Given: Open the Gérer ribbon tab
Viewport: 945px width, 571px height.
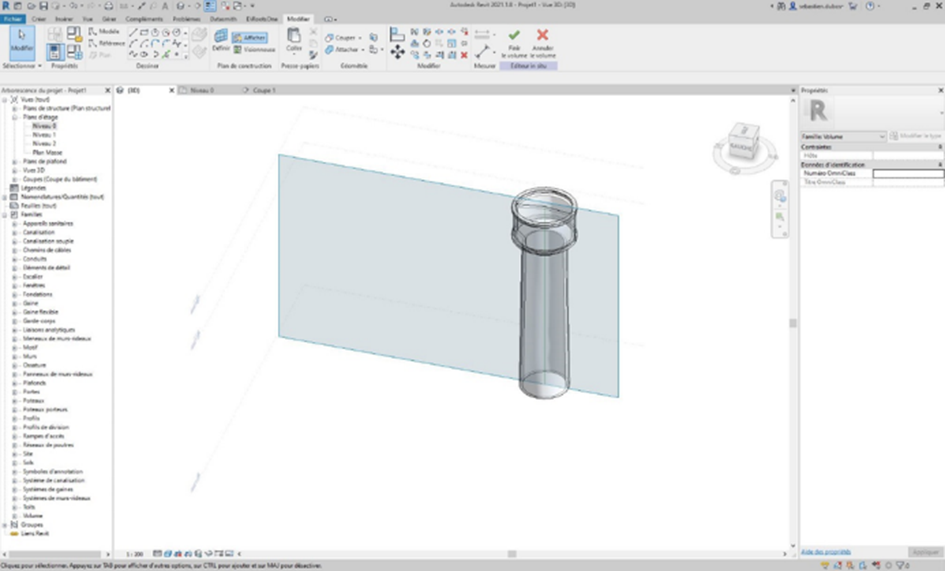Looking at the screenshot, I should (x=109, y=19).
